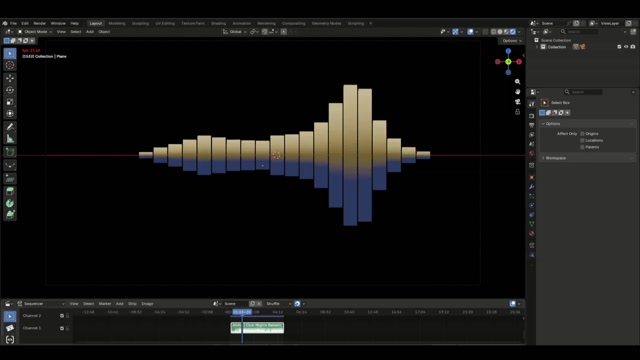Viewport: 640px width, 360px height.
Task: Toggle Collection exclude checkbox in outliner
Action: pyautogui.click(x=619, y=47)
